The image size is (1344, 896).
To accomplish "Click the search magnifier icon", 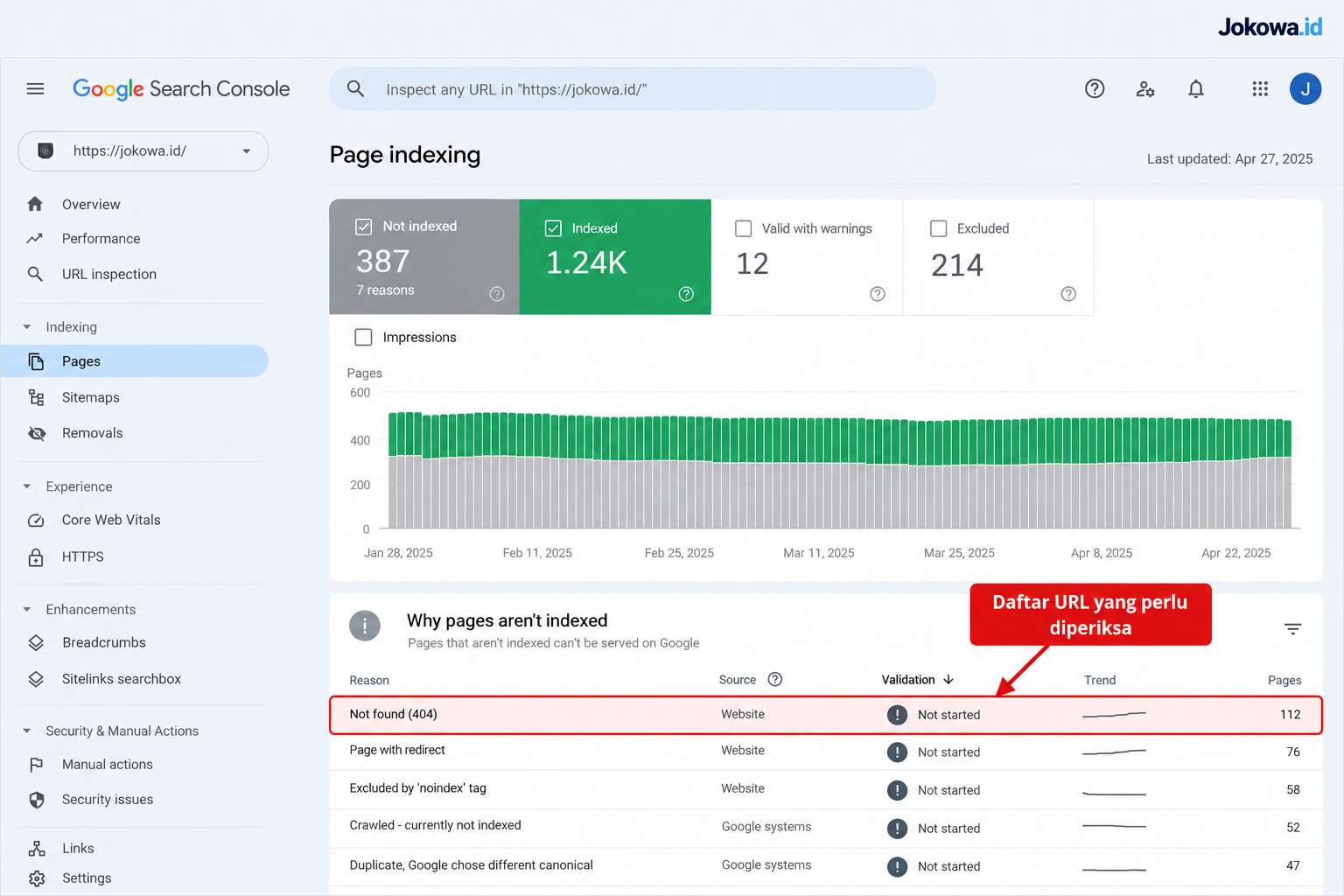I will coord(355,88).
